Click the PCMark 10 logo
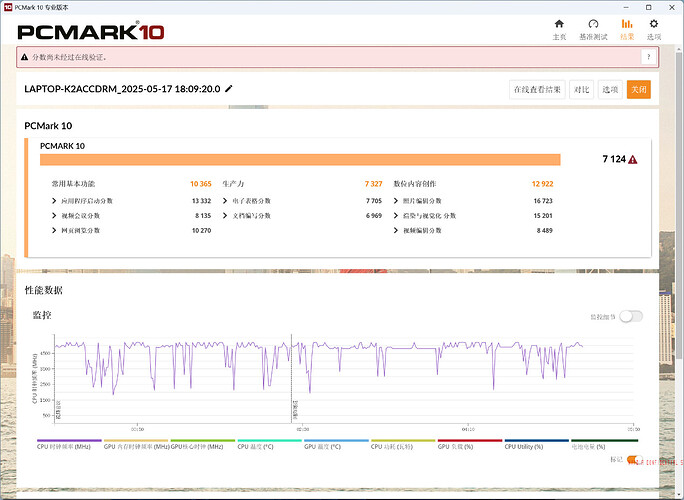Viewport: 684px width, 500px height. [x=90, y=30]
